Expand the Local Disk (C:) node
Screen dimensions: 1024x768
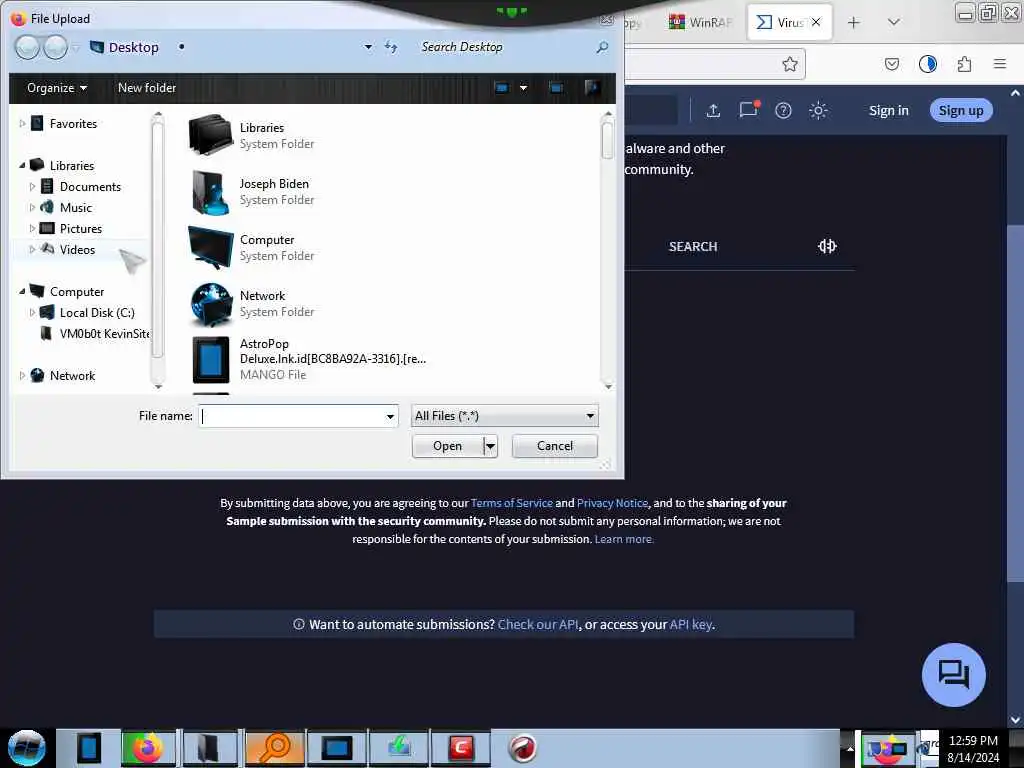tap(32, 312)
